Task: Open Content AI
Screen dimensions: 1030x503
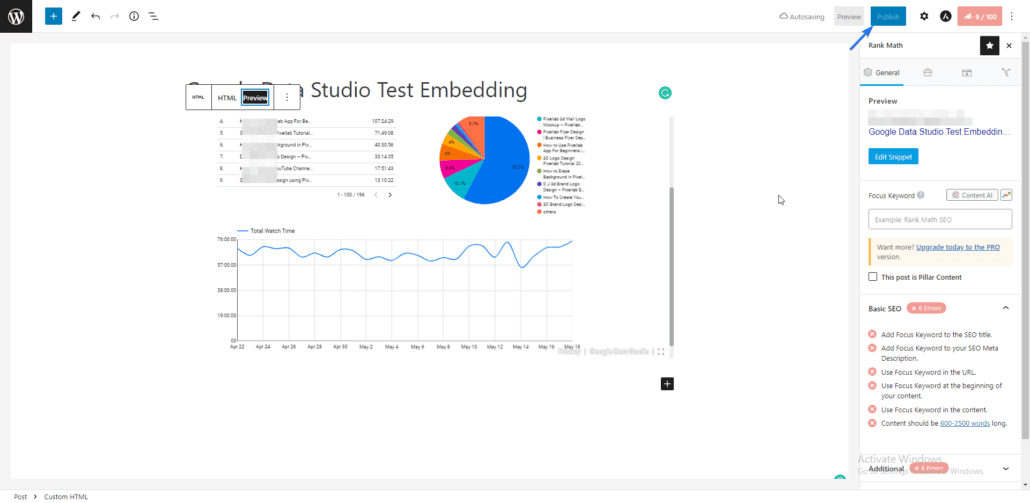Action: [x=972, y=195]
